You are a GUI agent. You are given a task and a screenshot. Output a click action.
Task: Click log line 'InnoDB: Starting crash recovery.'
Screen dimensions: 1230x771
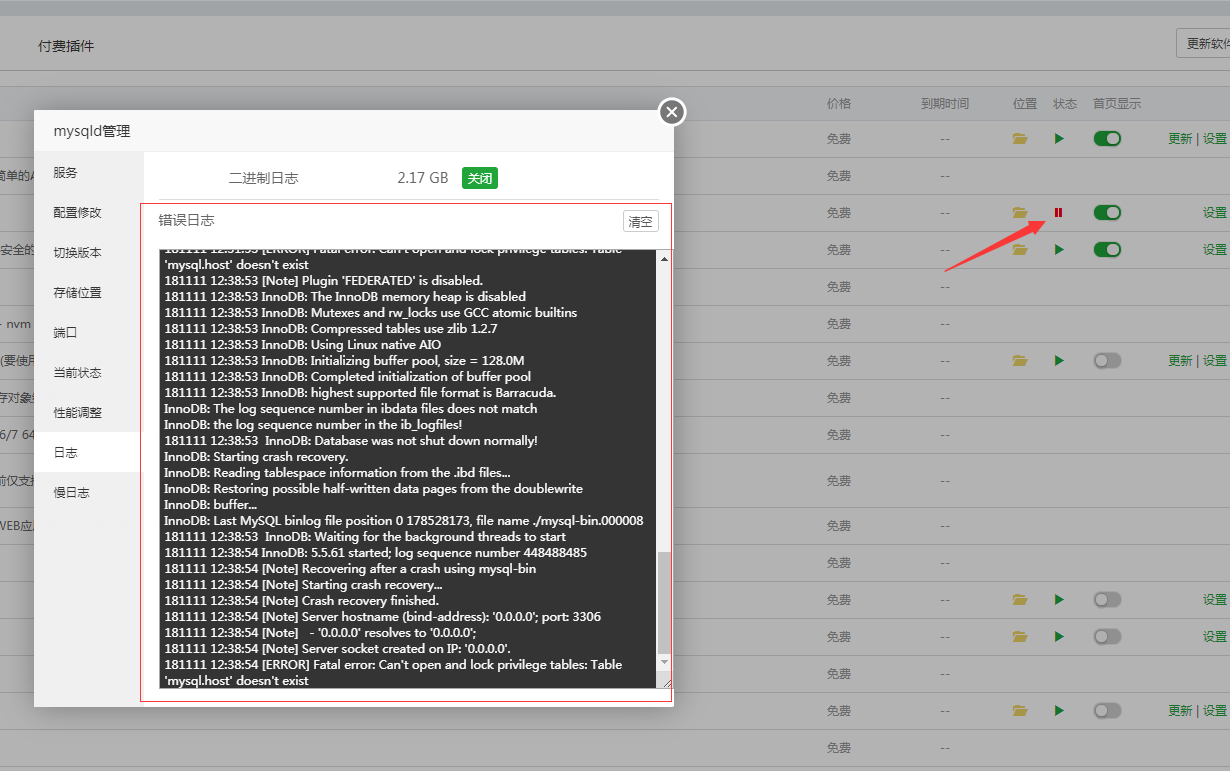(x=256, y=457)
